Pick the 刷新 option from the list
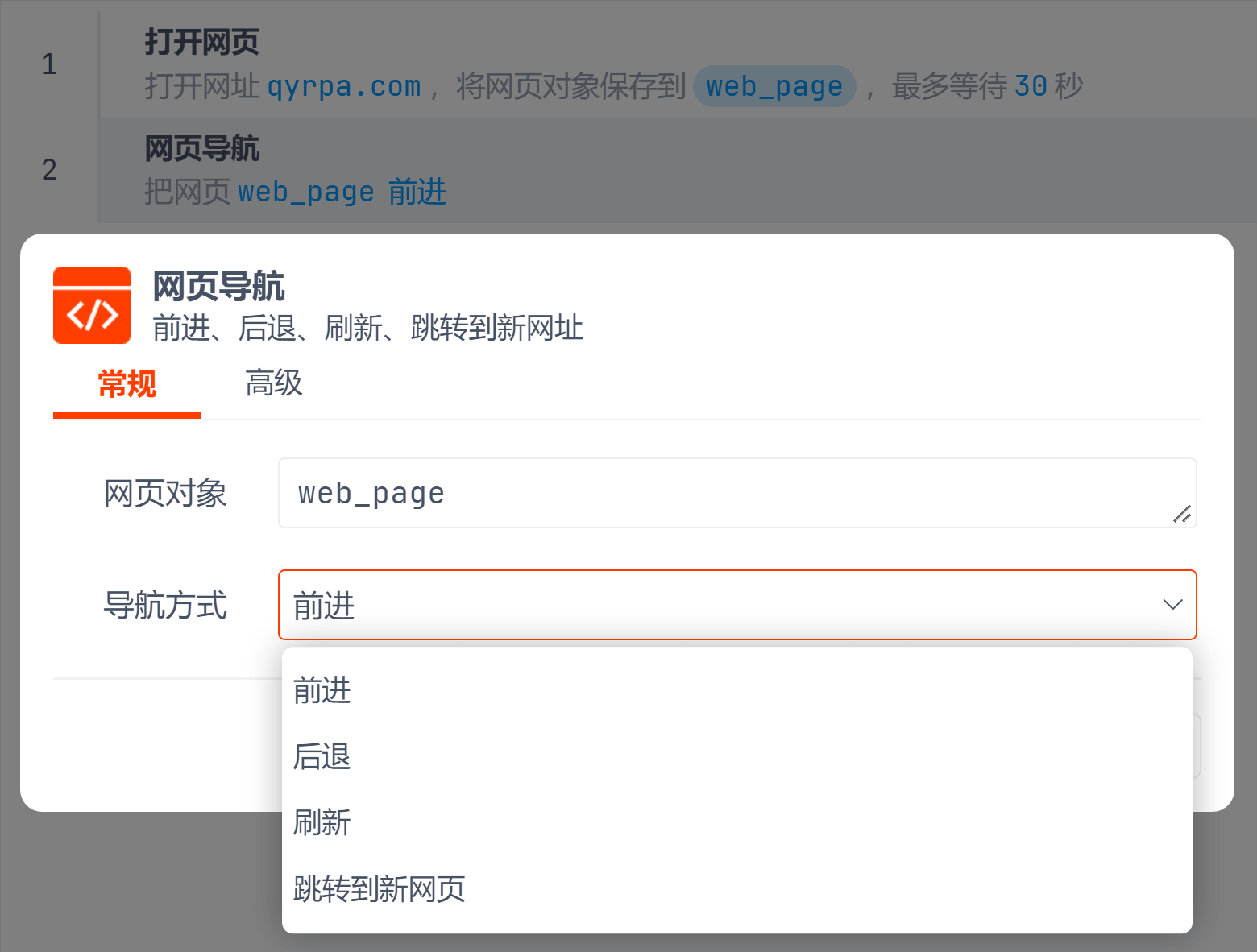This screenshot has height=952, width=1257. [322, 823]
